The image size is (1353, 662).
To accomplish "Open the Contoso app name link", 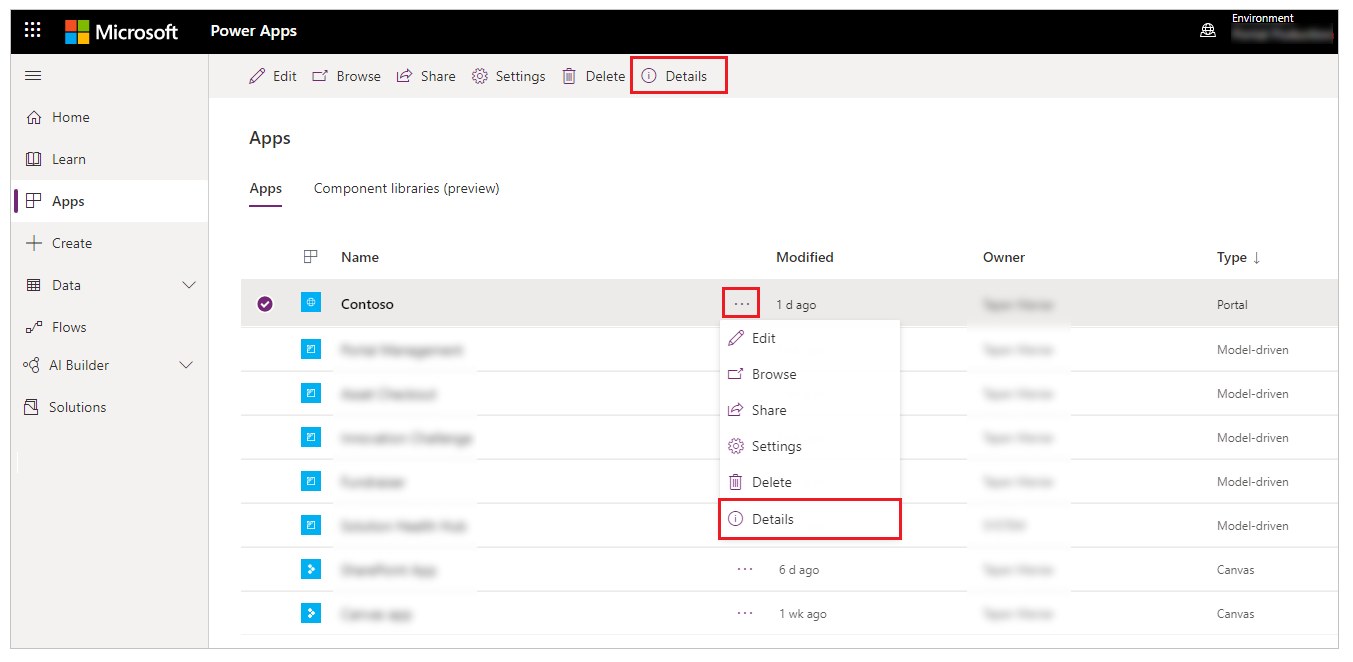I will click(367, 304).
